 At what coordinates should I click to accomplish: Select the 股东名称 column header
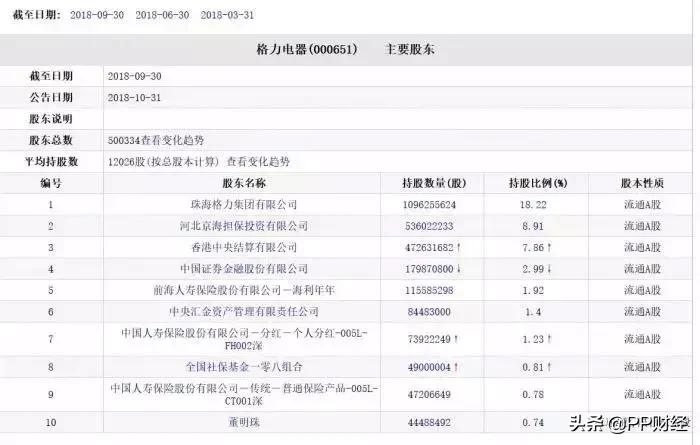244,183
